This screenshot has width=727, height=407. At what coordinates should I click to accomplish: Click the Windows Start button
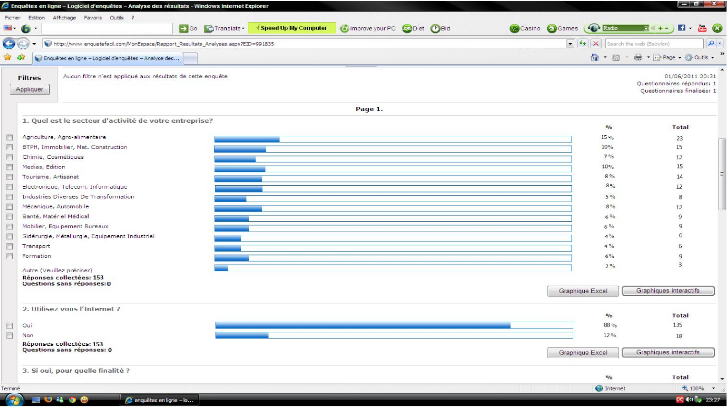click(x=14, y=399)
